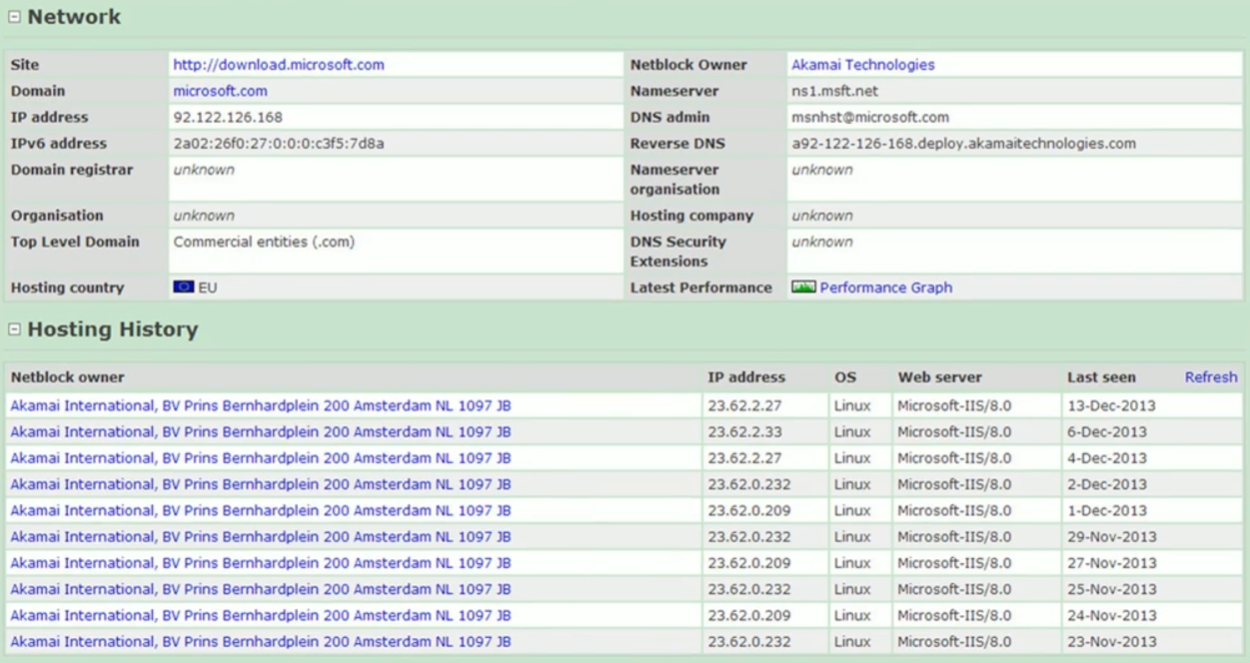This screenshot has width=1250, height=663.
Task: Select the Reverse DNS akamaitechnologies.com hostname
Action: (x=964, y=143)
